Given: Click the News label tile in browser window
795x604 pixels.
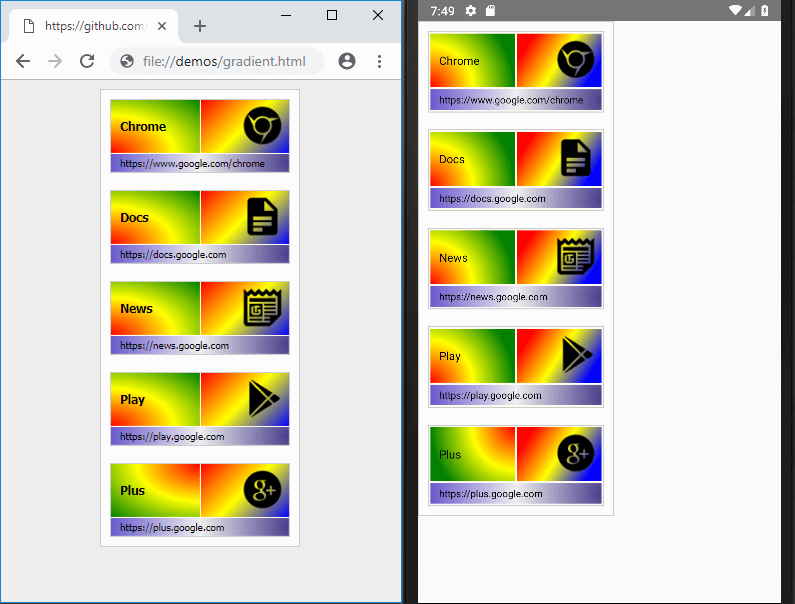Looking at the screenshot, I should [x=155, y=308].
